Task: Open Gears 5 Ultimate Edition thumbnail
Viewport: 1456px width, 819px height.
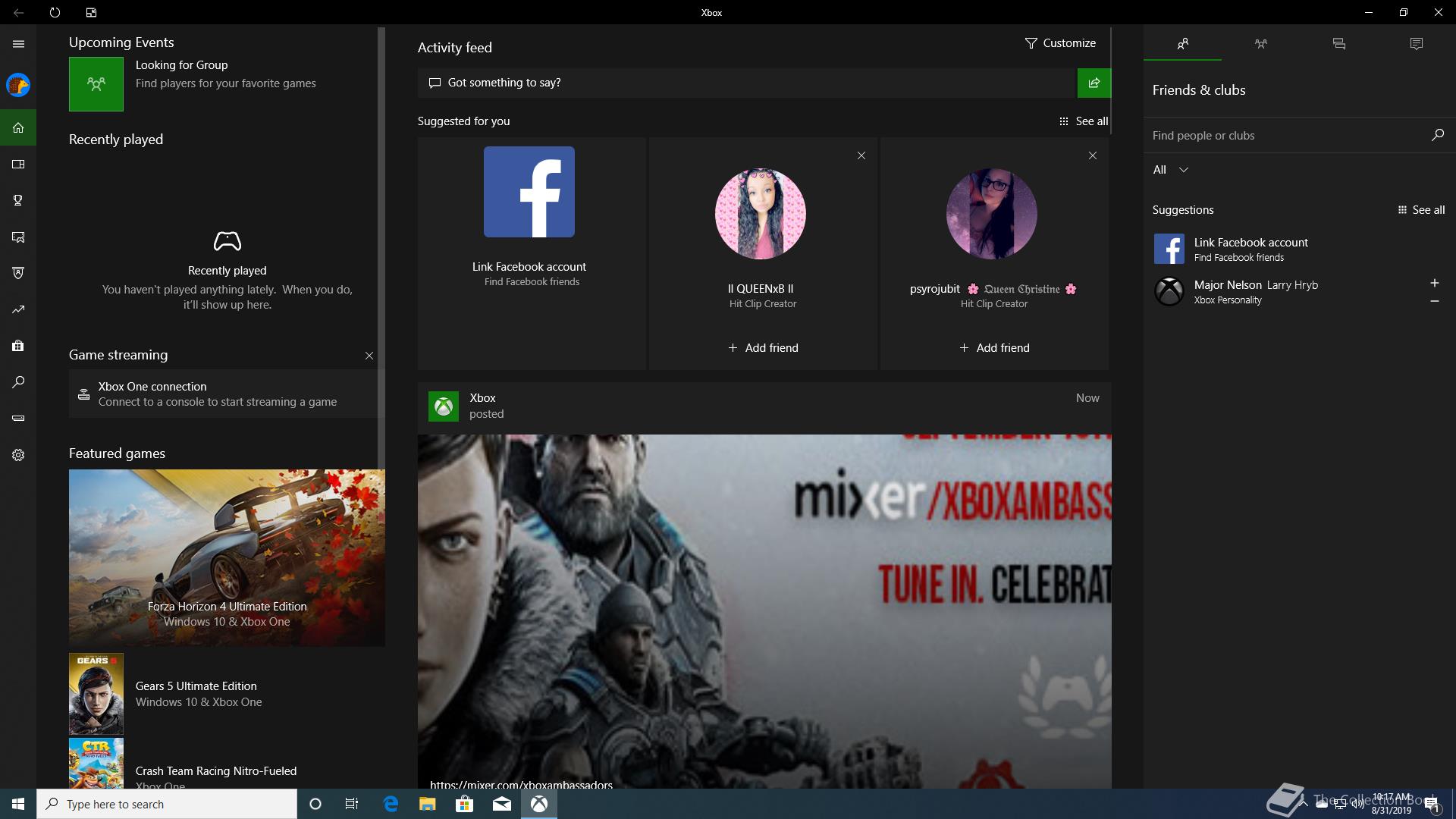Action: (x=96, y=694)
